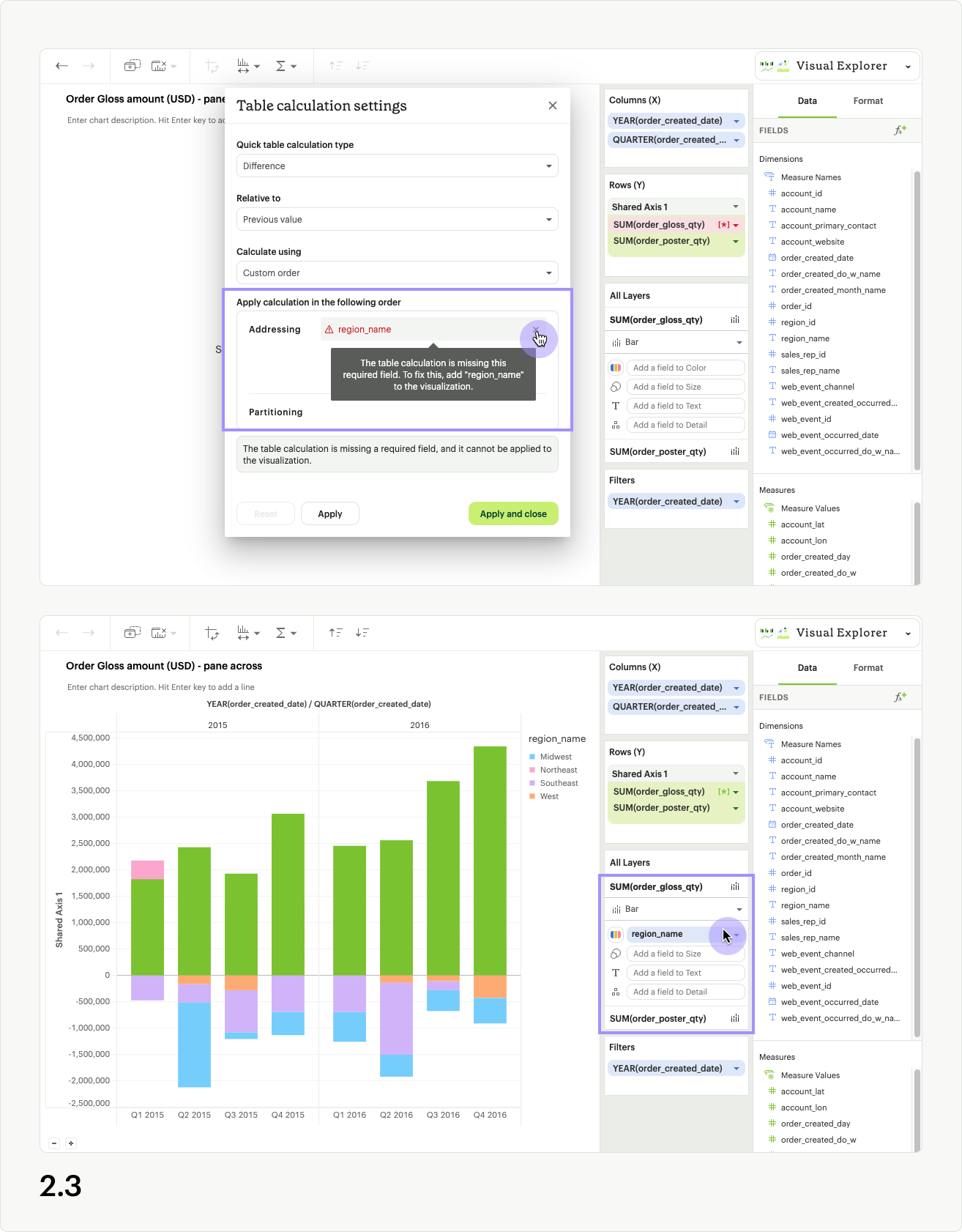The image size is (962, 1232).
Task: Click the zoom in plus button below chart
Action: click(x=71, y=1143)
